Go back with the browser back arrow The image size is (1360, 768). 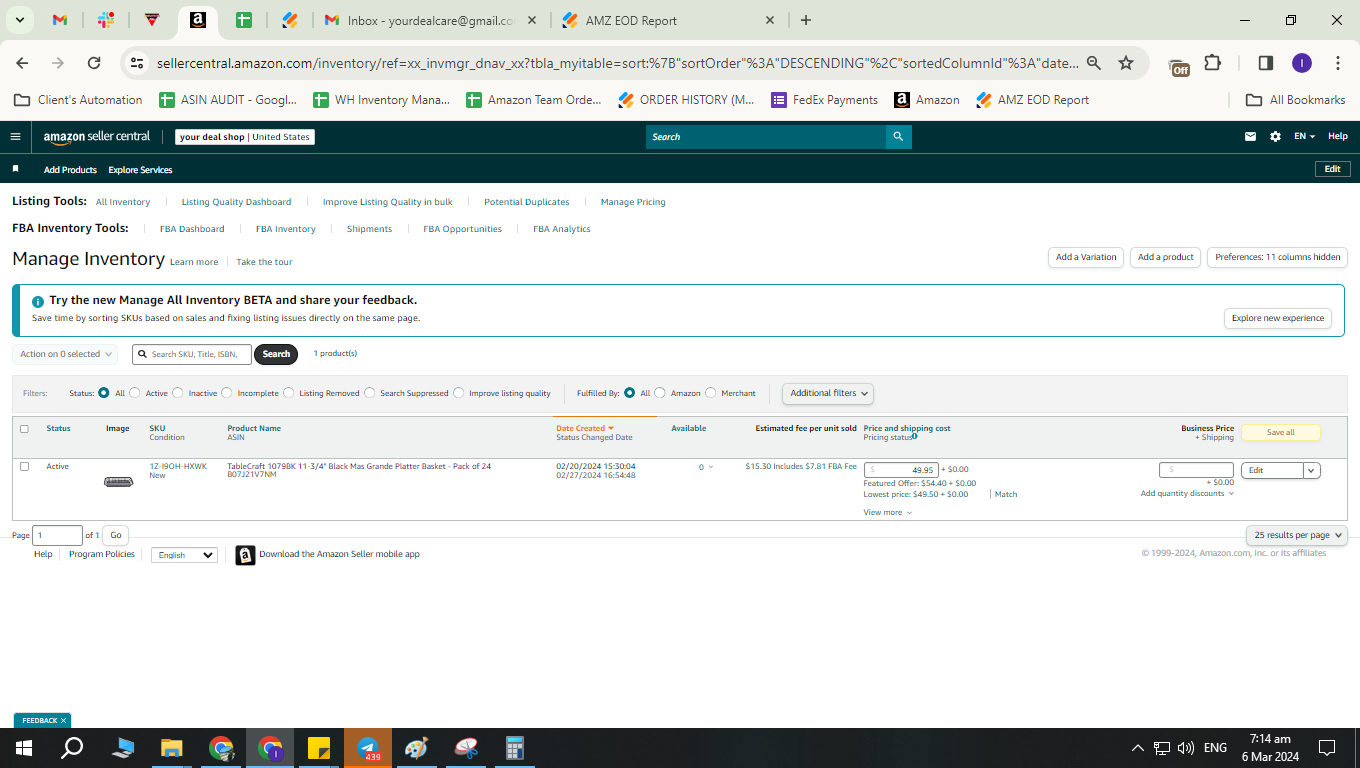(x=23, y=63)
